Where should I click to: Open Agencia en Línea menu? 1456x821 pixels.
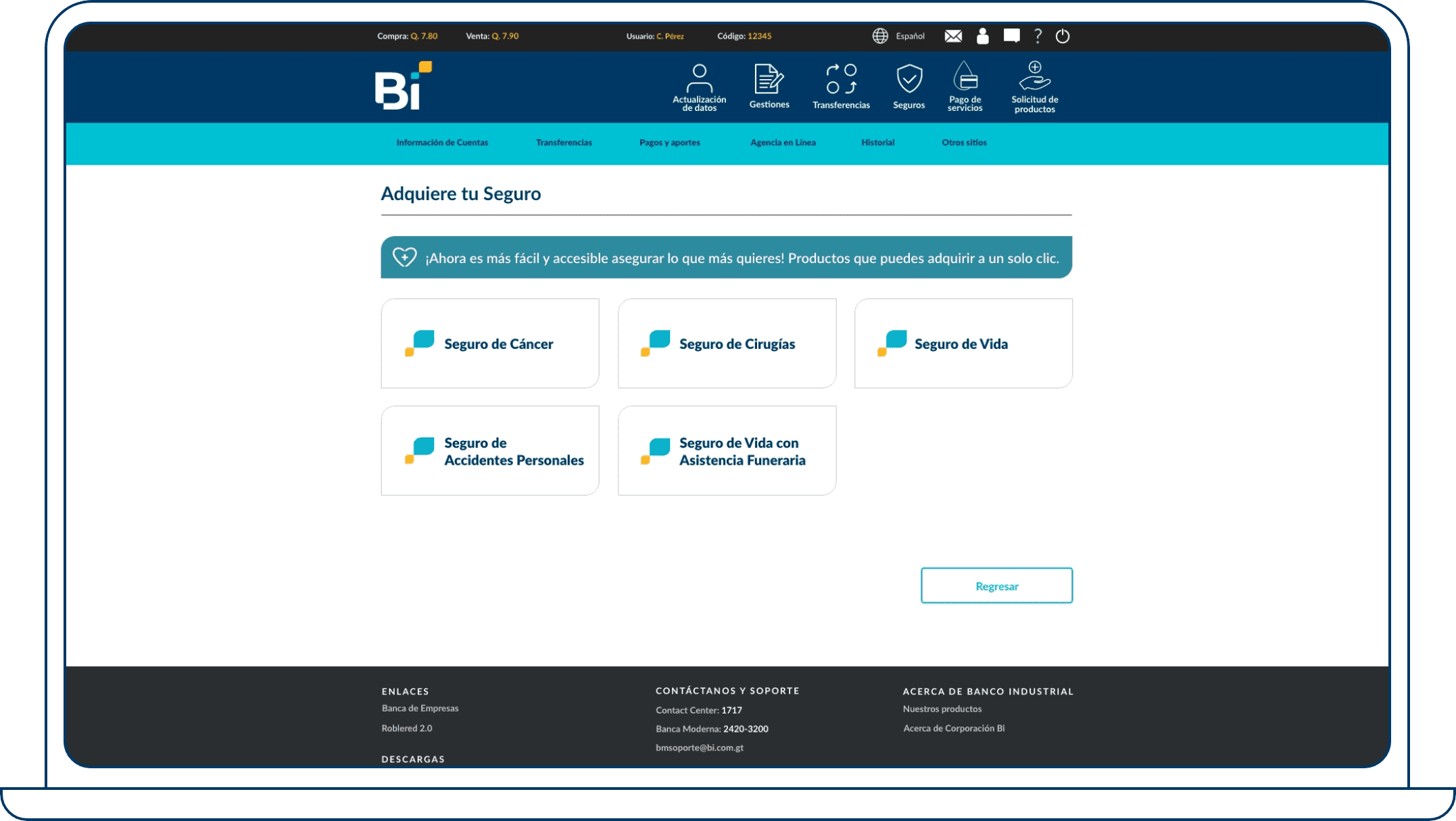pyautogui.click(x=783, y=143)
